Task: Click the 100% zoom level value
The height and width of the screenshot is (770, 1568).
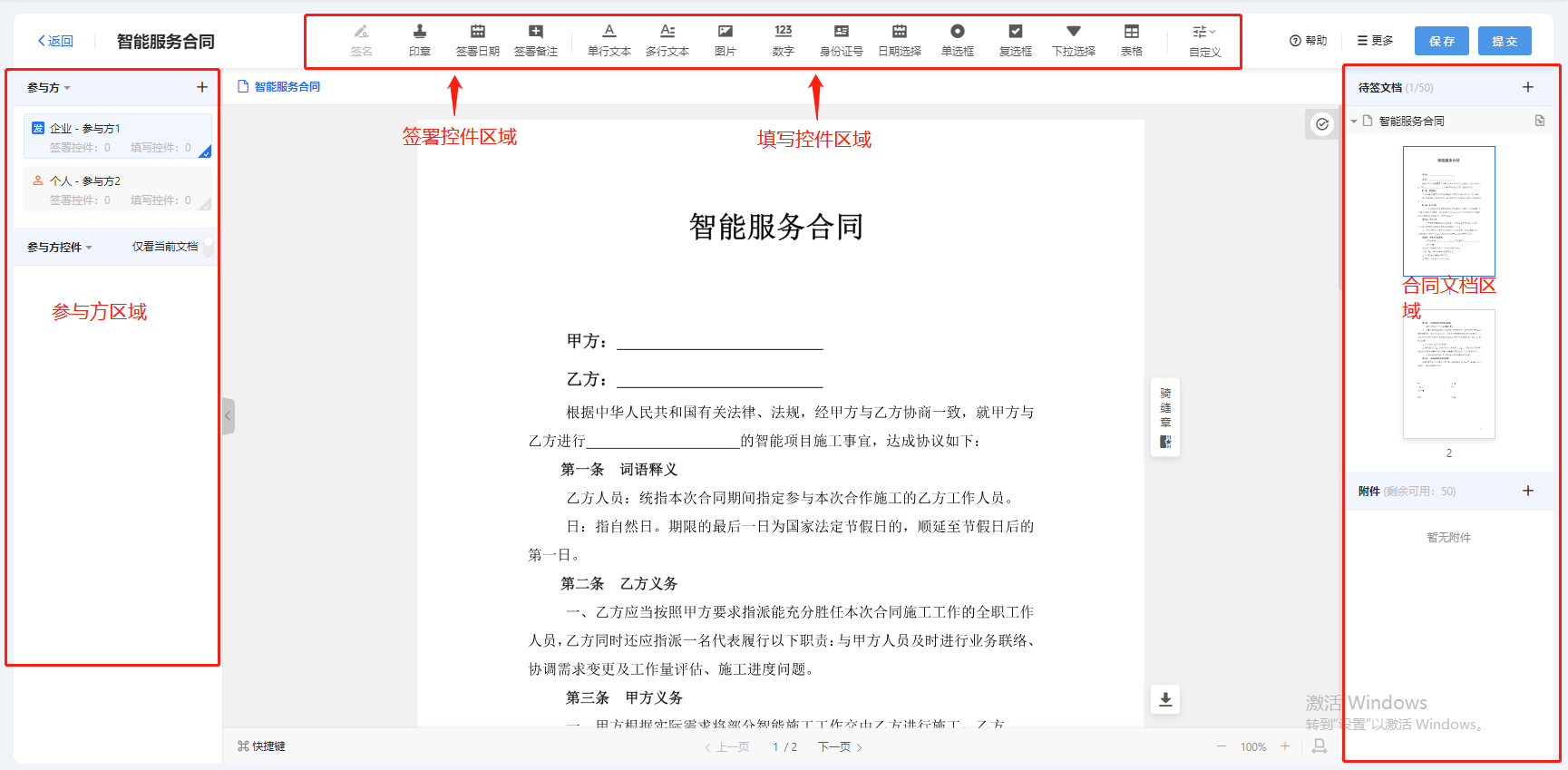Action: pyautogui.click(x=1253, y=747)
